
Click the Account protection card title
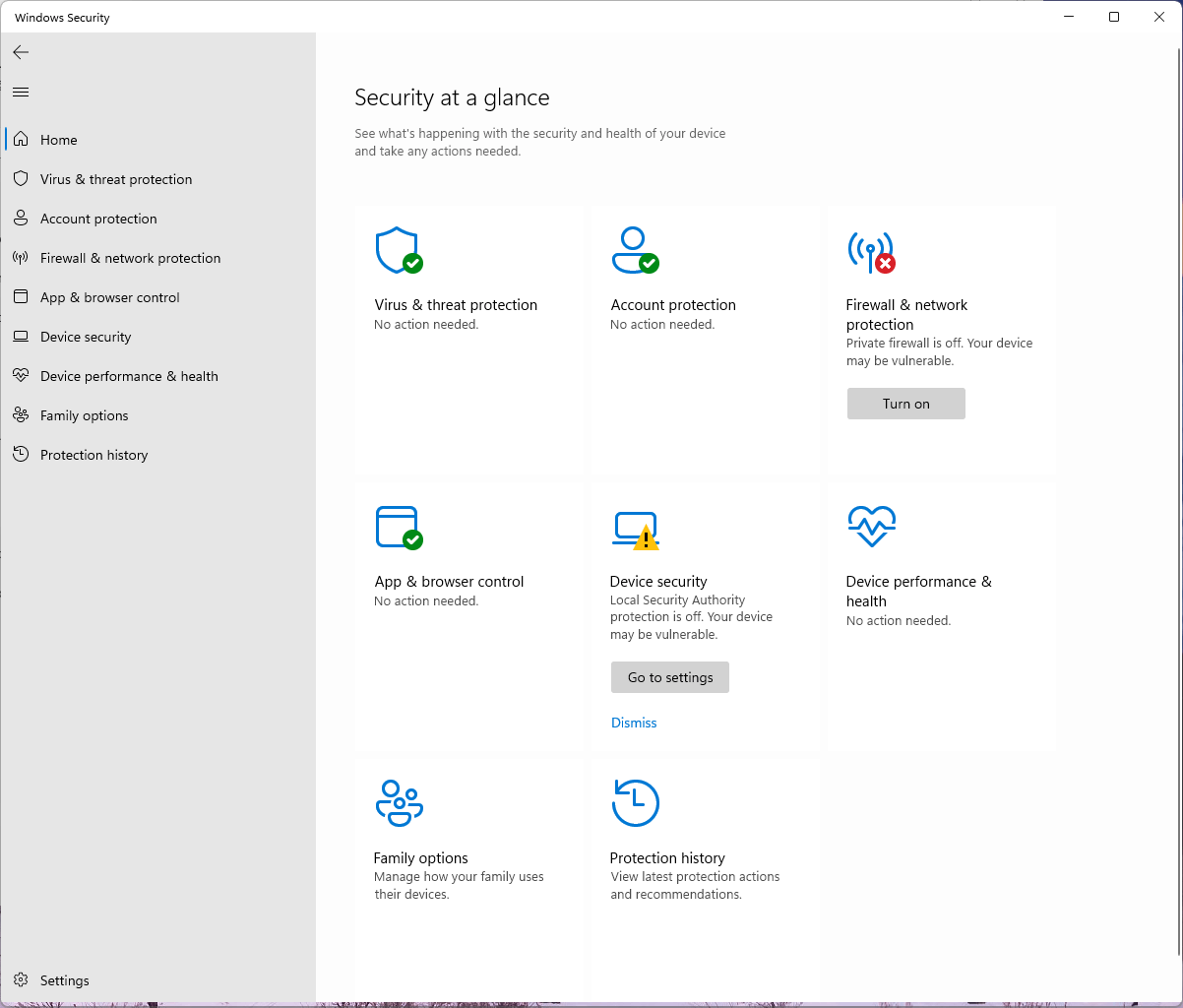(x=673, y=305)
